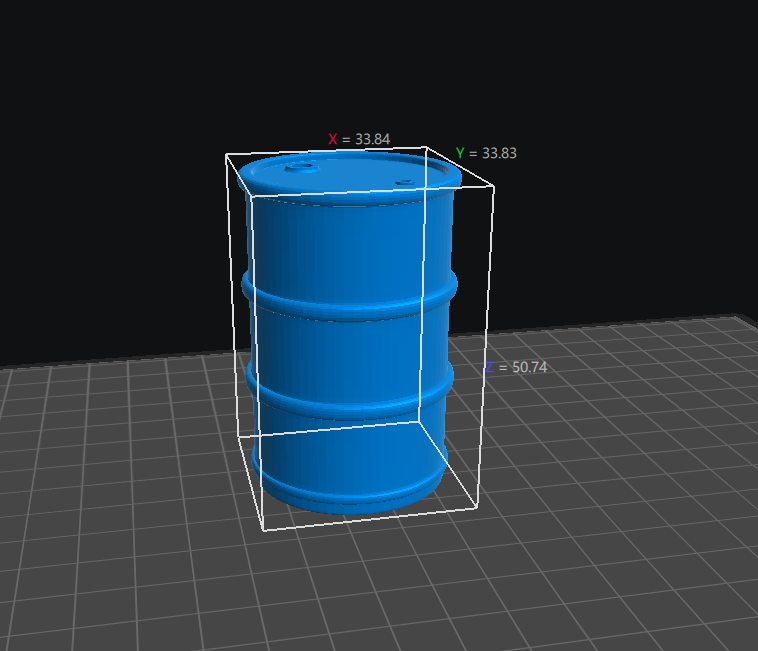This screenshot has height=651, width=758.
Task: Click the Y = 33.83 dimension label
Action: point(486,153)
